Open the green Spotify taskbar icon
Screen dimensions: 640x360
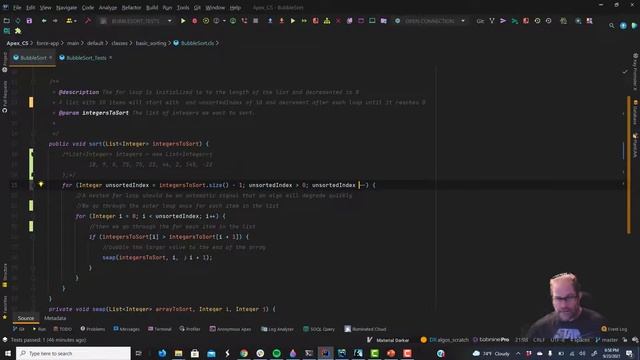[x=276, y=353]
